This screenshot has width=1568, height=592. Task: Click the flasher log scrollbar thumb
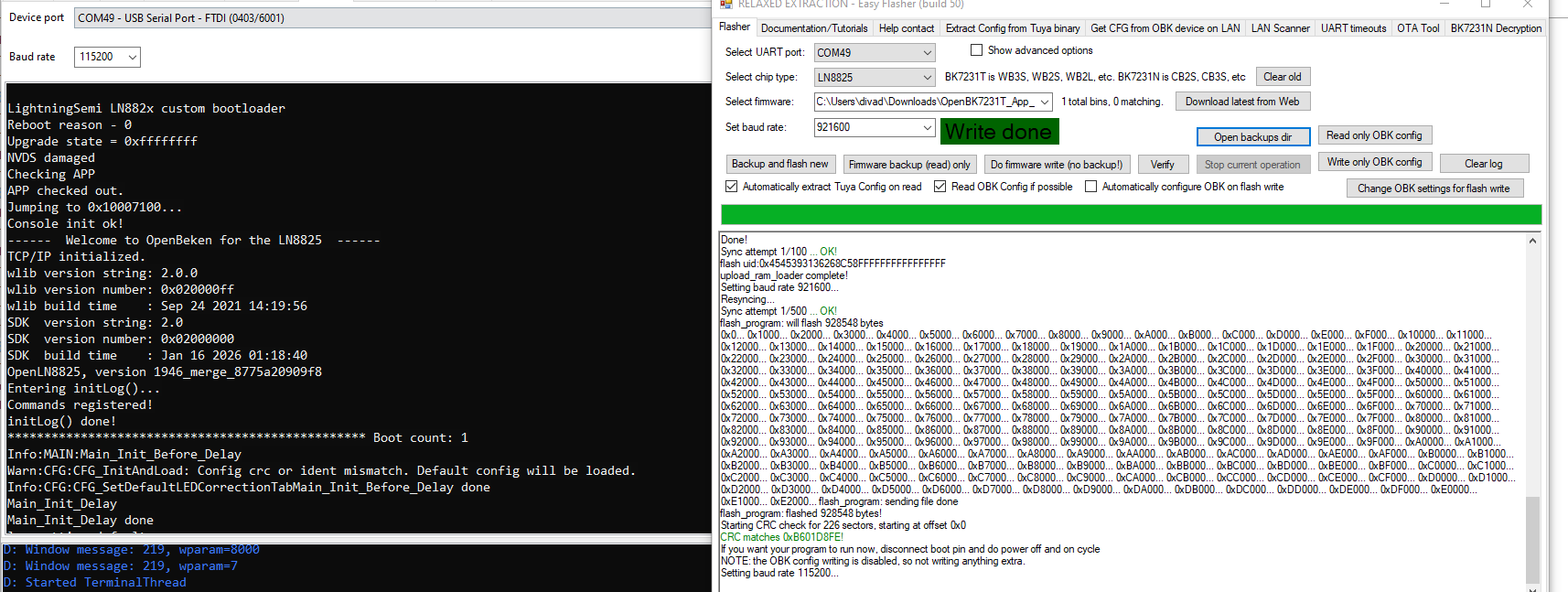[x=1532, y=539]
